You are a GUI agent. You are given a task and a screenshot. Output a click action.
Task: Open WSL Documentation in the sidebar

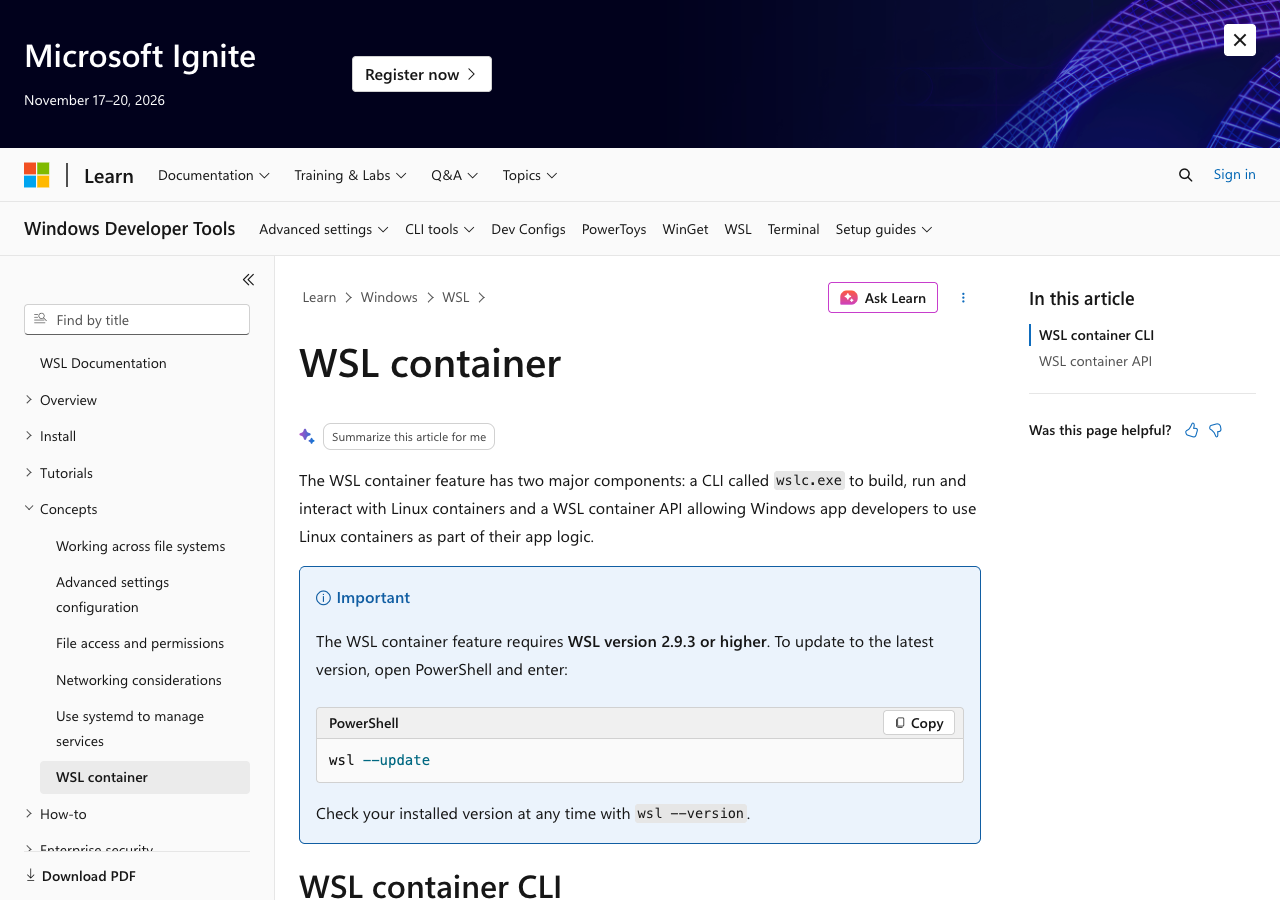click(103, 363)
